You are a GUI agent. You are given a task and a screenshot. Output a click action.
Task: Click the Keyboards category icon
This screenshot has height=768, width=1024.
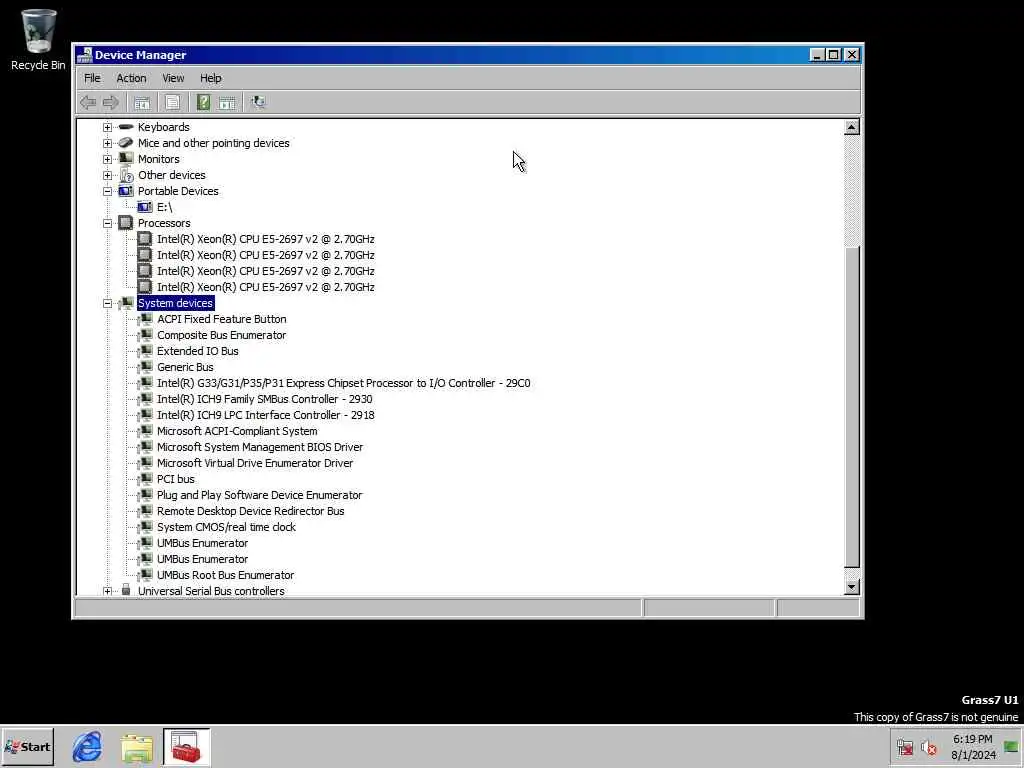click(x=126, y=127)
